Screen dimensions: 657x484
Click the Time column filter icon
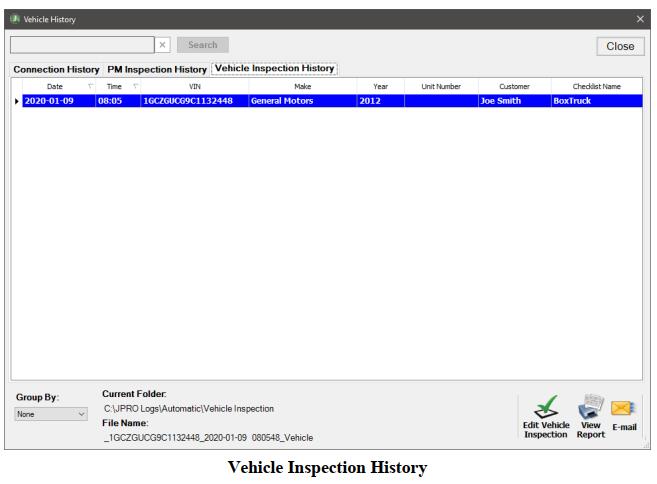coord(135,86)
